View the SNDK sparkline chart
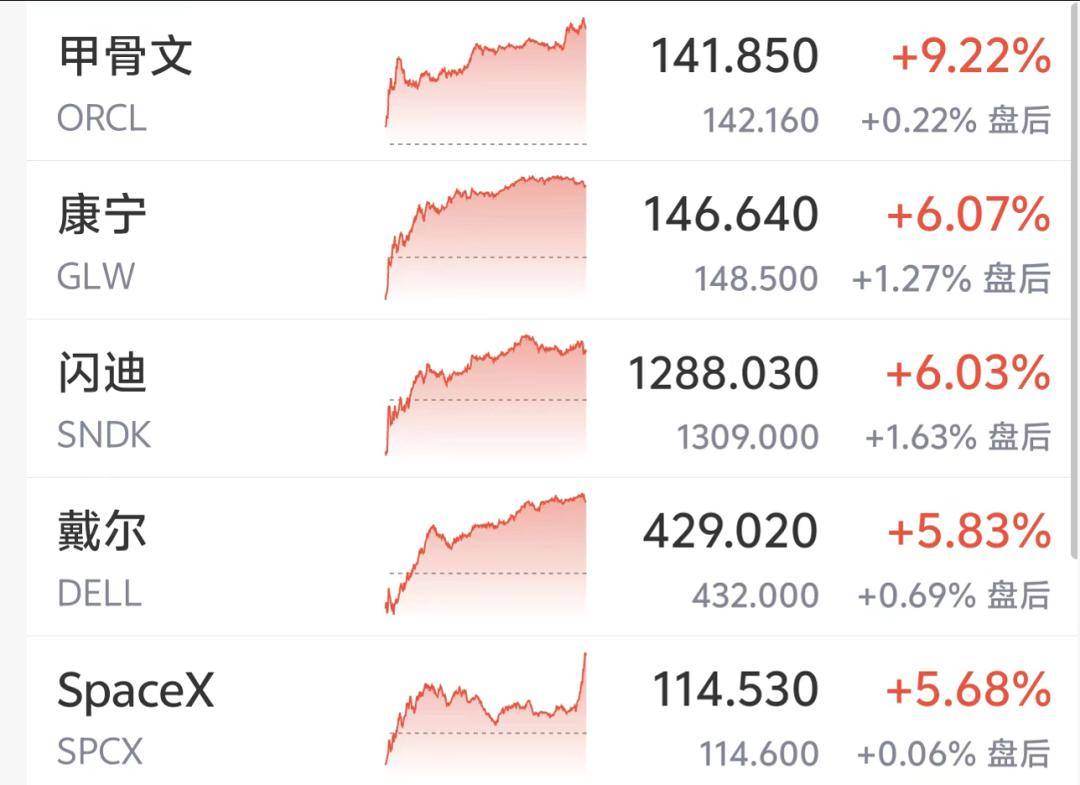Image resolution: width=1080 pixels, height=785 pixels. click(486, 395)
